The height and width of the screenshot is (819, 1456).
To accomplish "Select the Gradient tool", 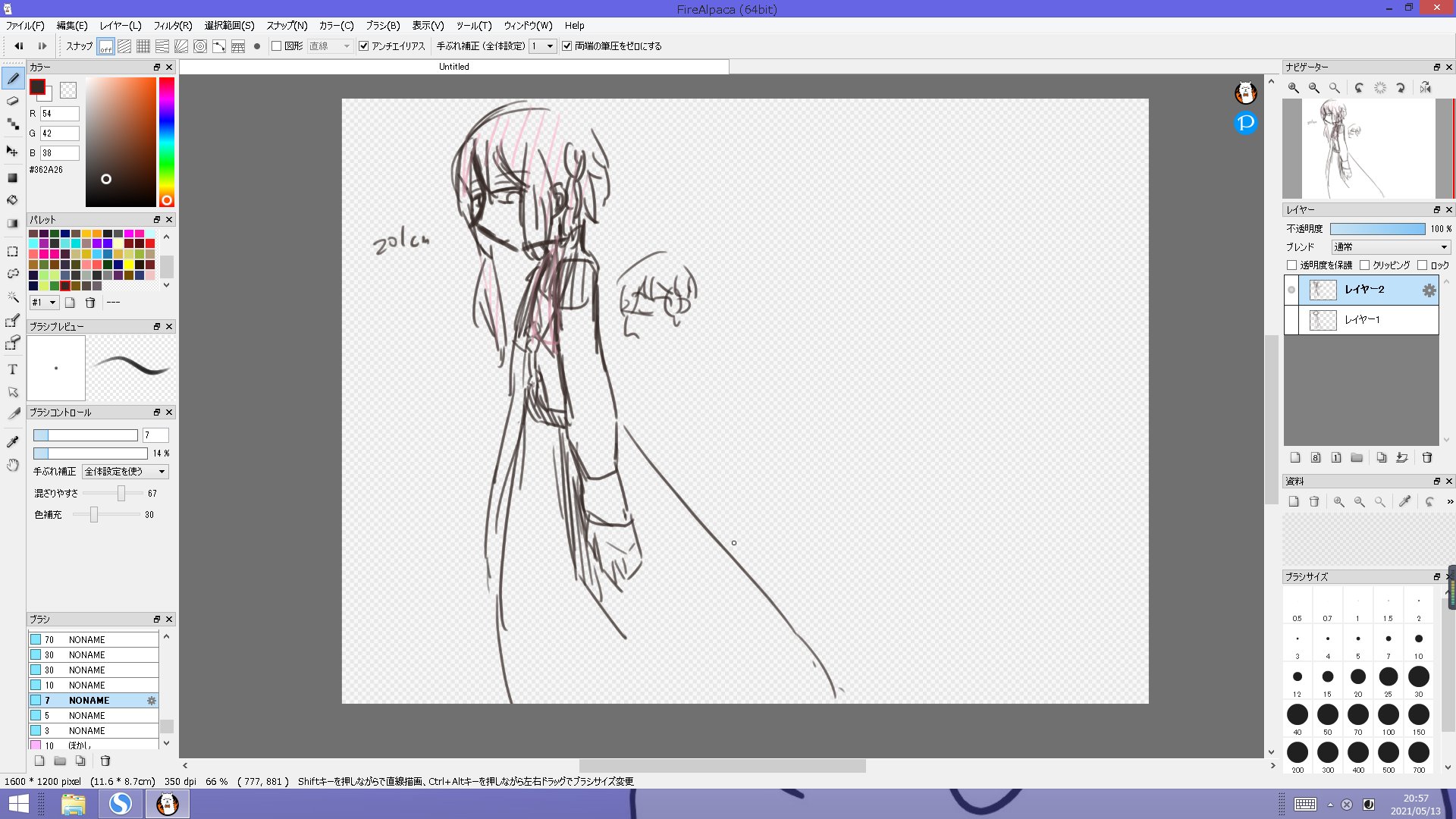I will (13, 224).
